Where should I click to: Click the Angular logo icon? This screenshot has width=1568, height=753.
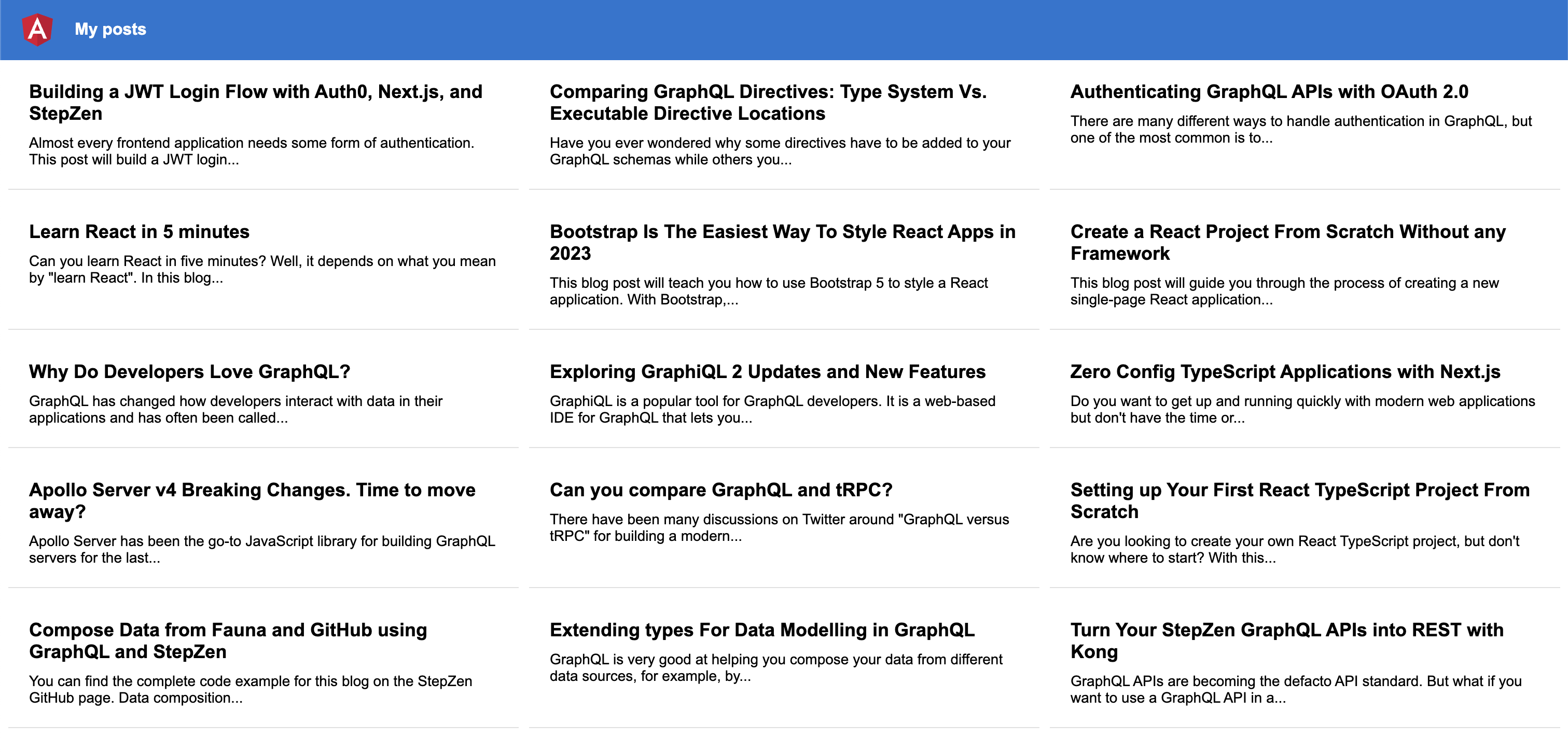click(37, 29)
